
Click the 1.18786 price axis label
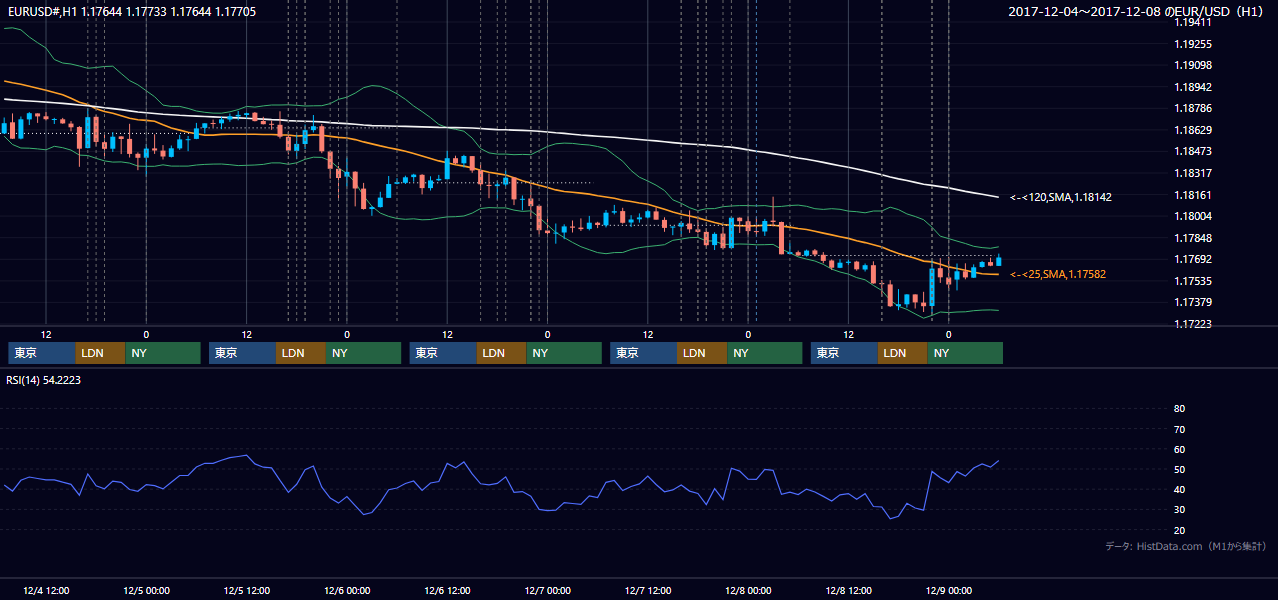tap(1192, 109)
